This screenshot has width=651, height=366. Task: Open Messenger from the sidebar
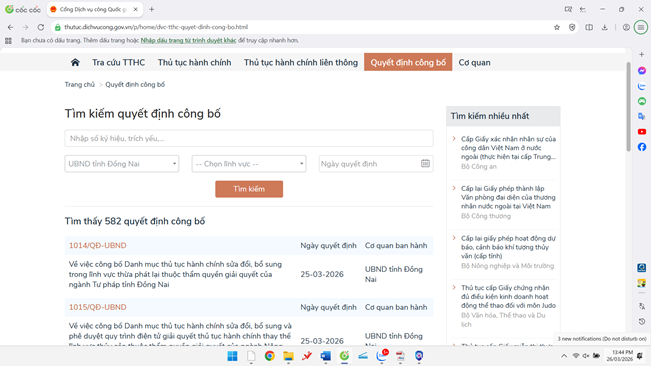pyautogui.click(x=642, y=71)
